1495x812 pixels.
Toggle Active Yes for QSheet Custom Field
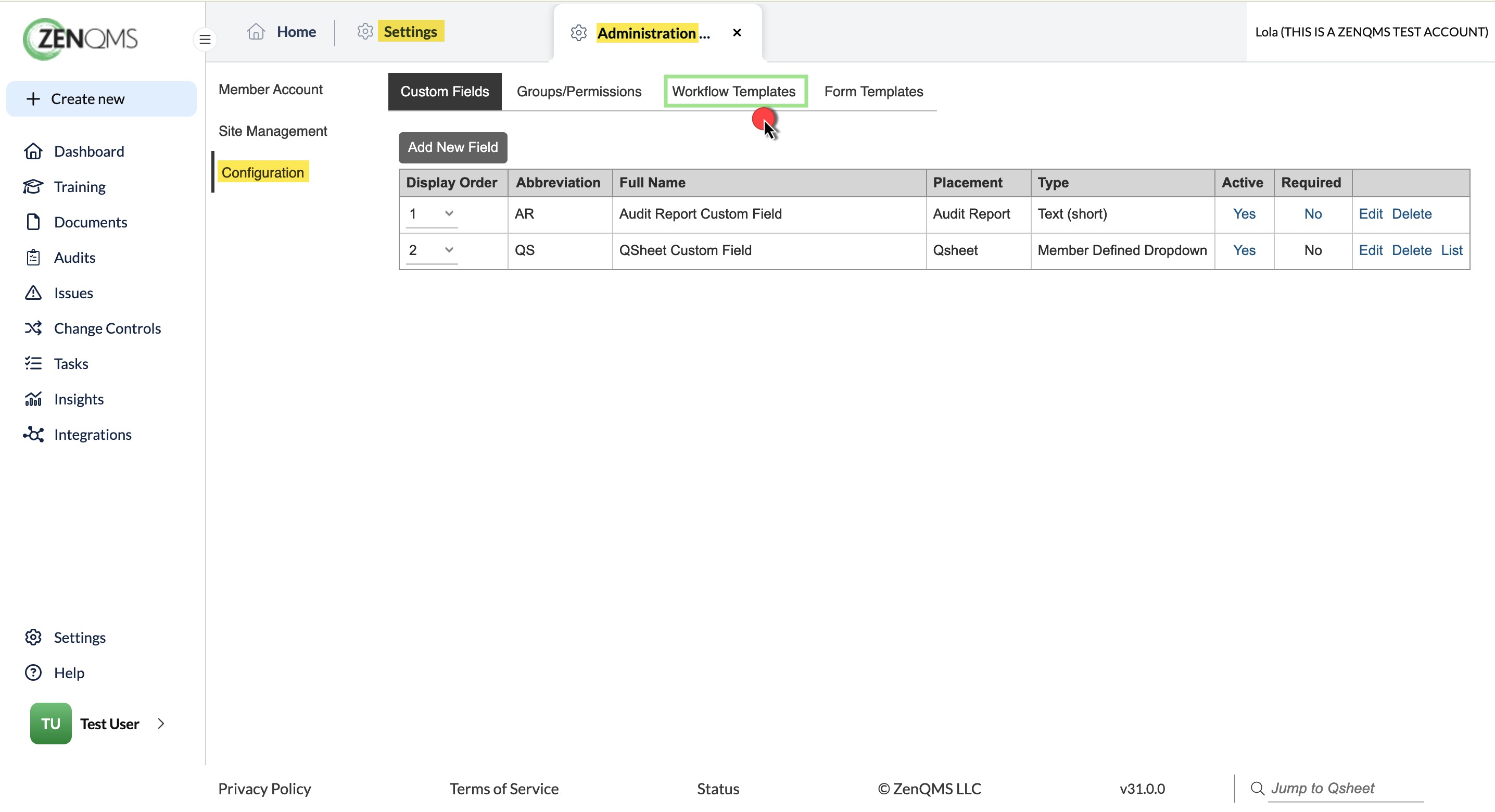click(1244, 251)
